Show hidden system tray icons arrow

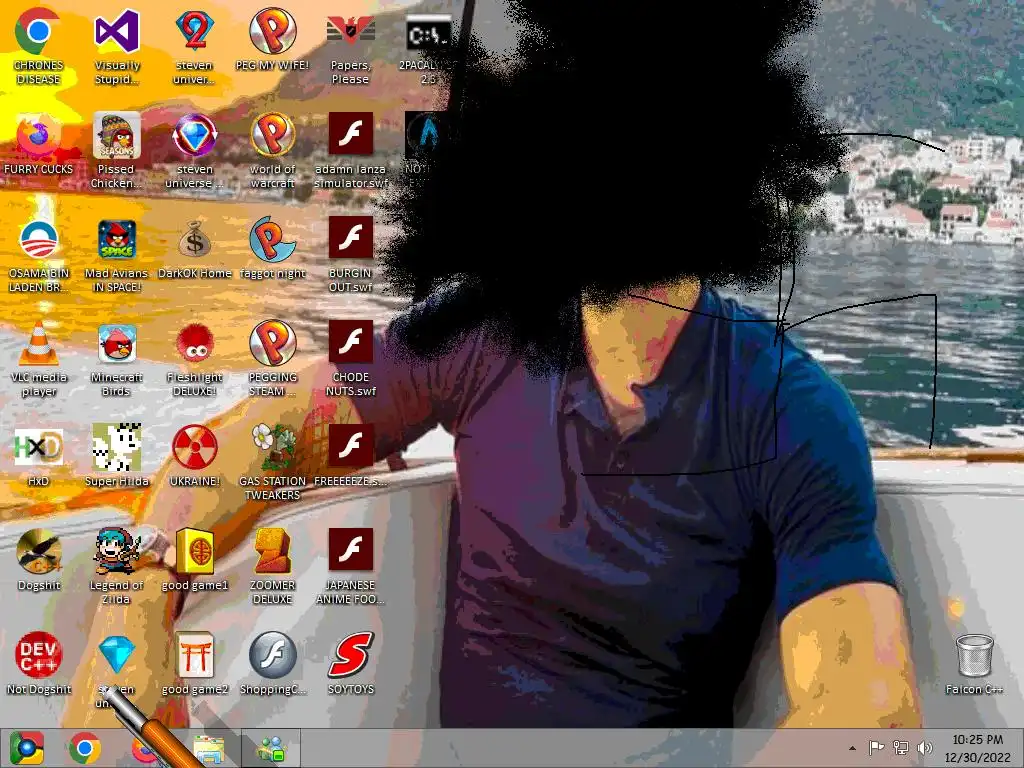click(x=852, y=748)
